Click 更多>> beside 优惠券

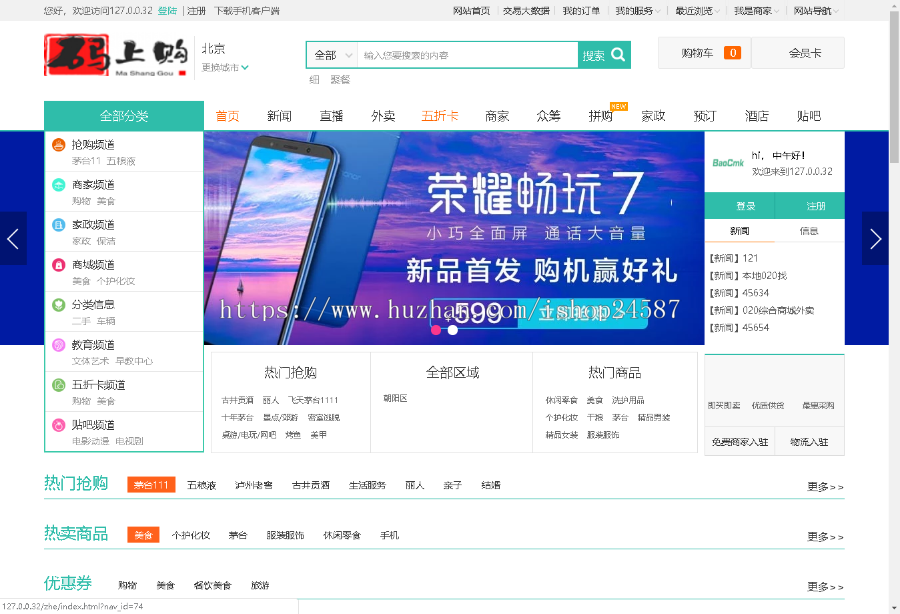(x=825, y=586)
